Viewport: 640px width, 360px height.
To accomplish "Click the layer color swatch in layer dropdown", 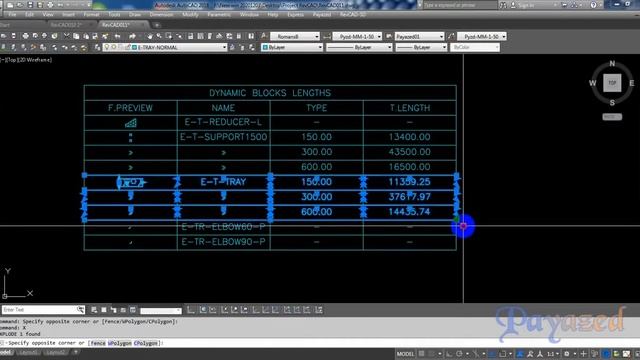I will [x=134, y=47].
